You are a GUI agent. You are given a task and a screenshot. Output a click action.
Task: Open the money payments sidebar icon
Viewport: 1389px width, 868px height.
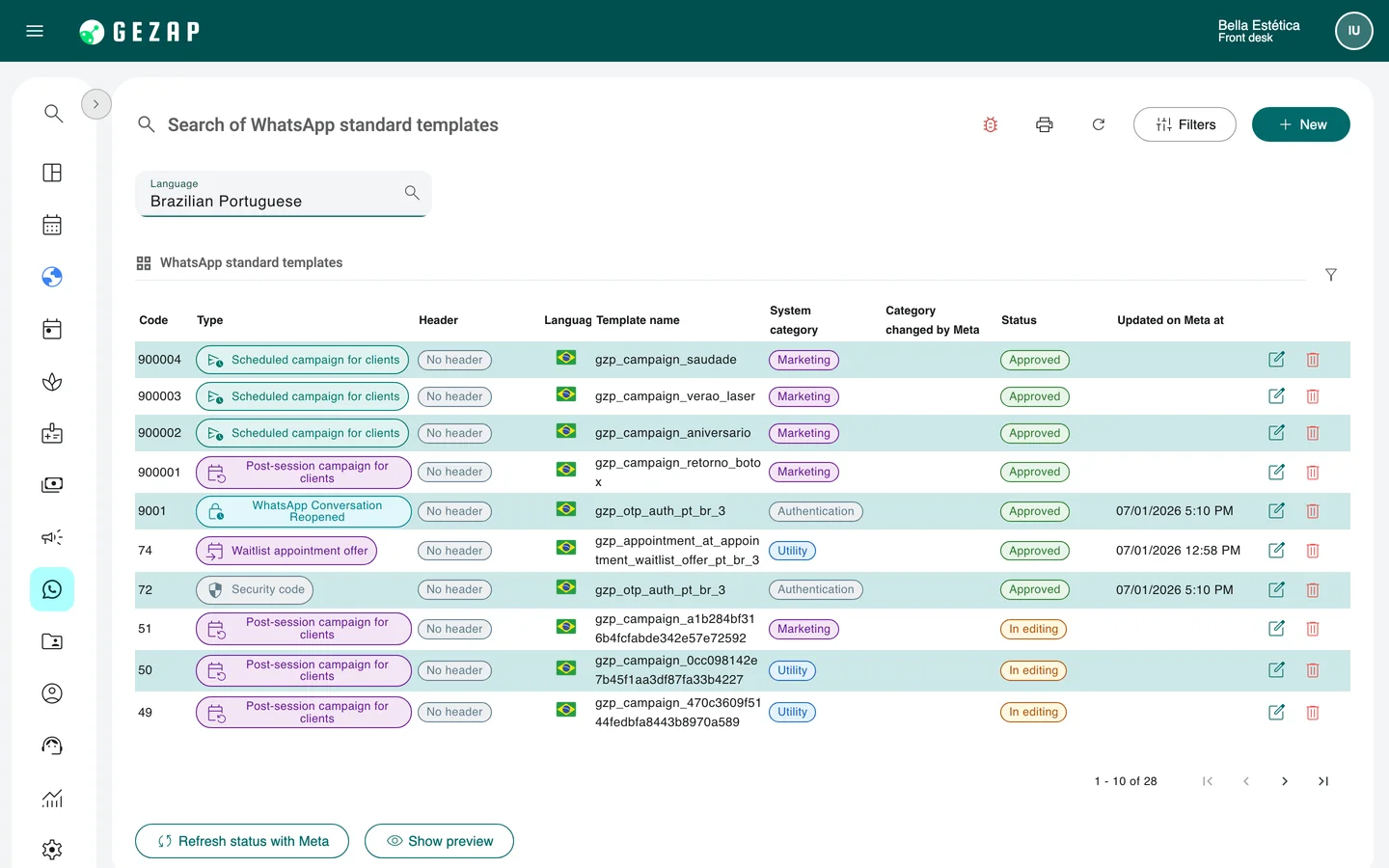(x=52, y=484)
